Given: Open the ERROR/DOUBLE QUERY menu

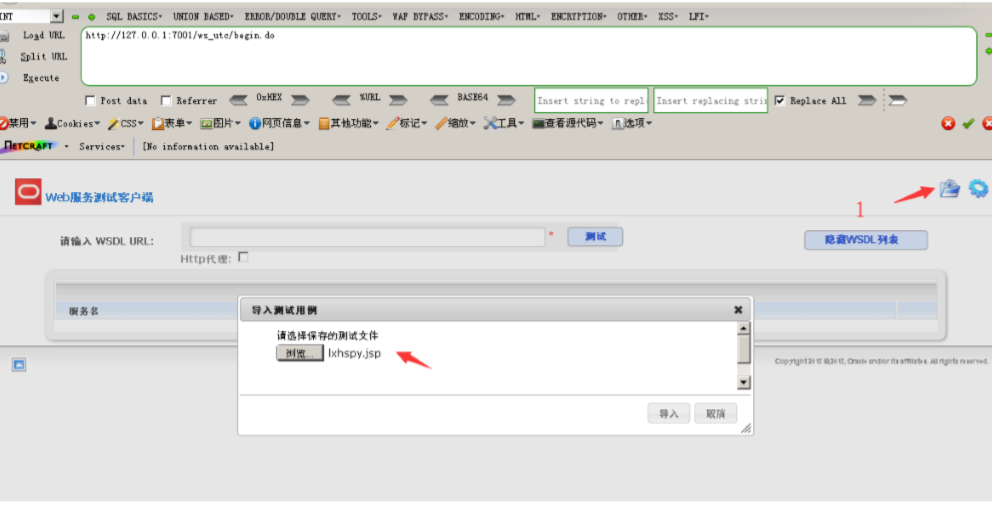Looking at the screenshot, I should click(293, 17).
